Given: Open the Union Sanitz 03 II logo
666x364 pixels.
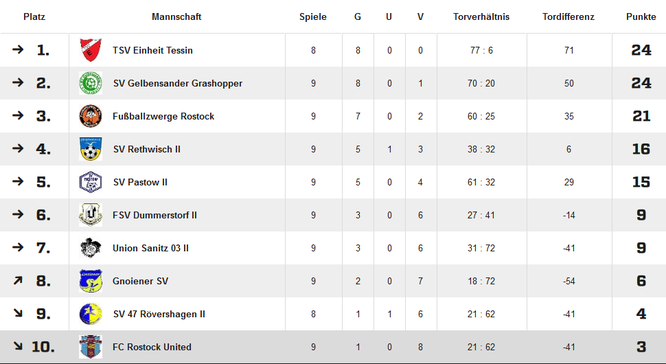Looking at the screenshot, I should (x=90, y=248).
